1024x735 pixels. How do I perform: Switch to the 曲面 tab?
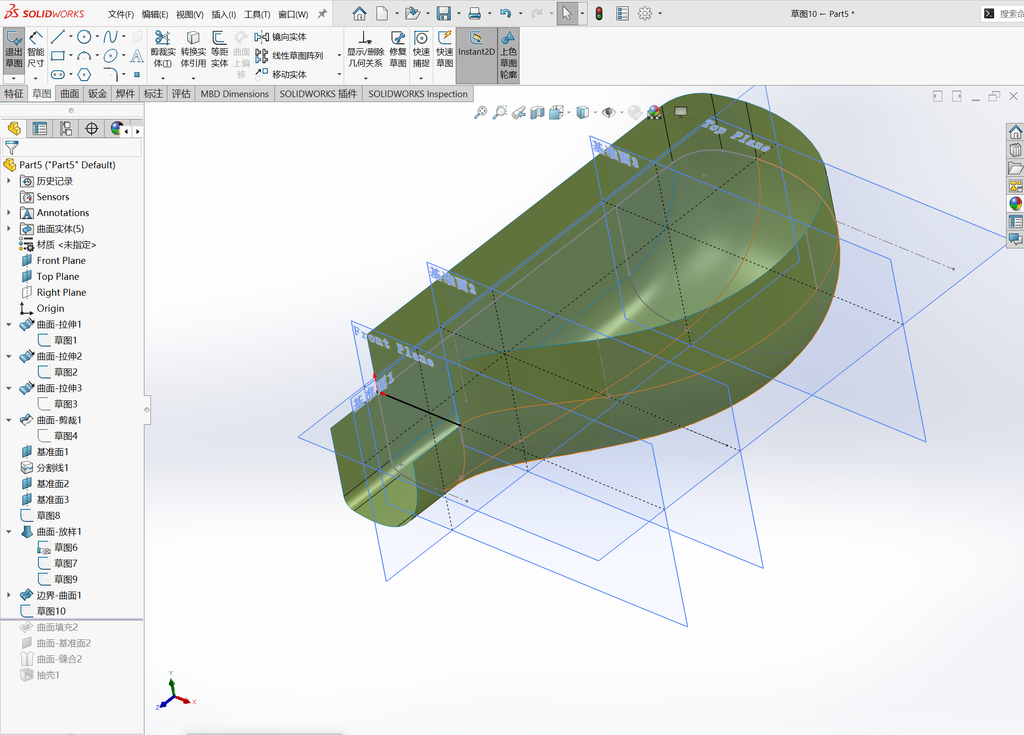coord(70,93)
